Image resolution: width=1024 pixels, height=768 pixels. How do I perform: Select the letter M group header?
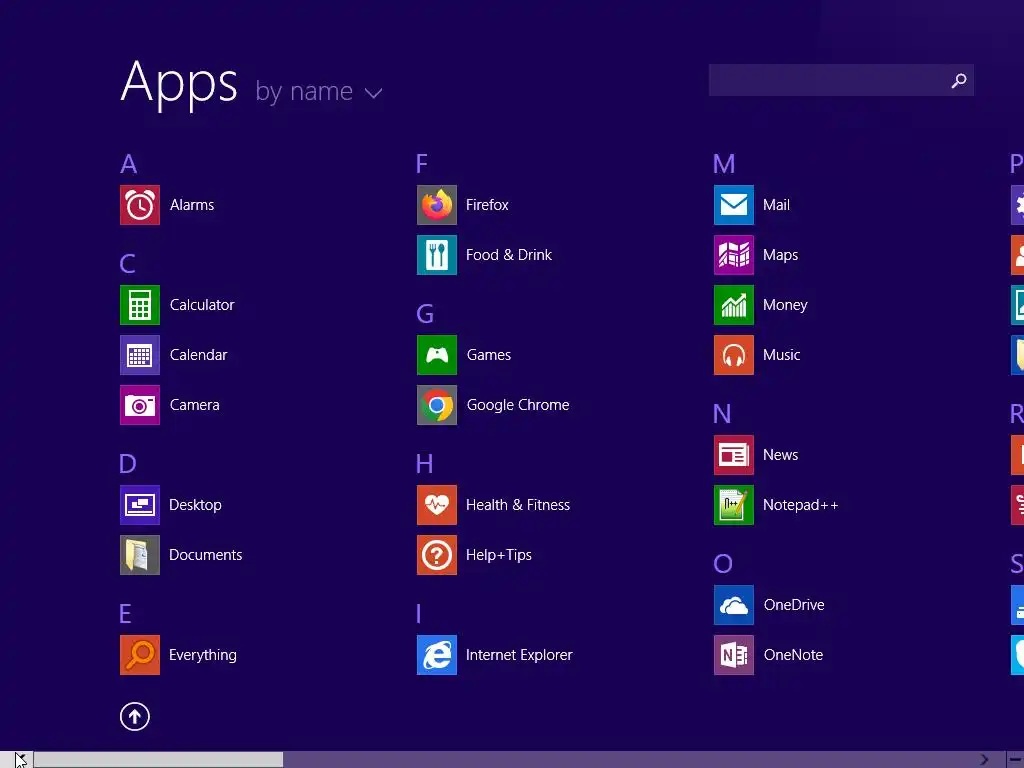(x=724, y=164)
